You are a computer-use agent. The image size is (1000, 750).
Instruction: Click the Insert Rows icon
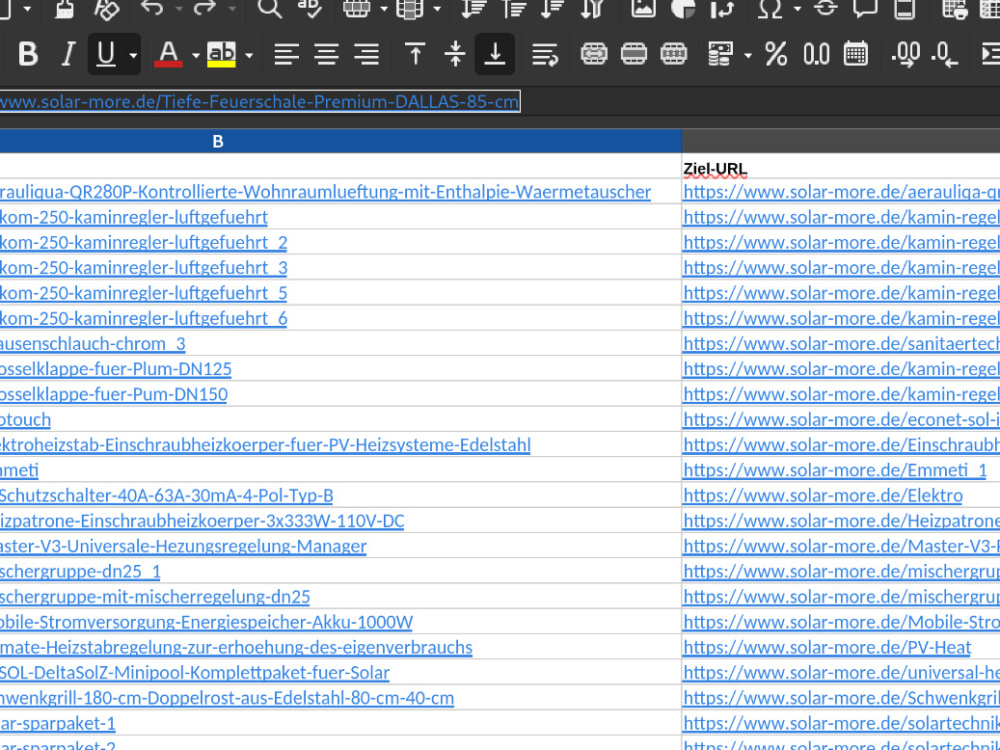(357, 9)
